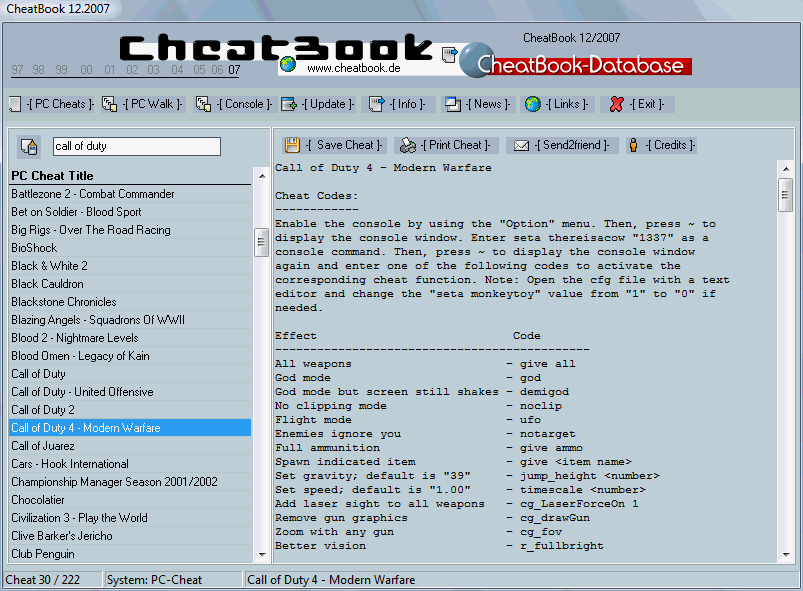This screenshot has height=591, width=803.
Task: Click the search icon beside search box
Action: (29, 146)
